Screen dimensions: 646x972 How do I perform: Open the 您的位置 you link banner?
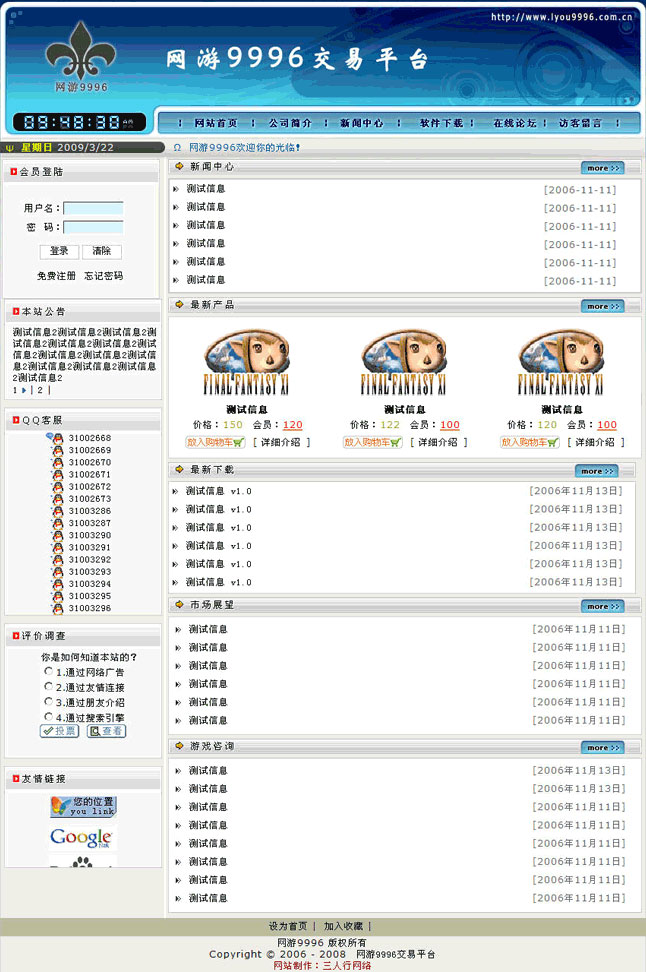(x=83, y=806)
